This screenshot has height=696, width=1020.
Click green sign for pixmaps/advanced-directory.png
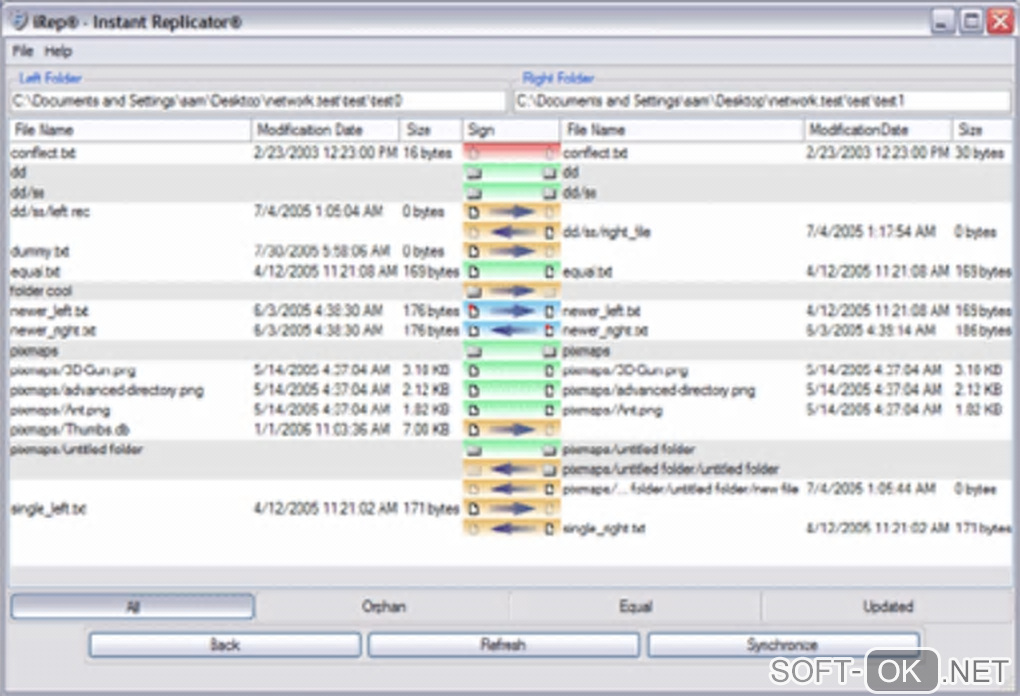click(x=511, y=391)
